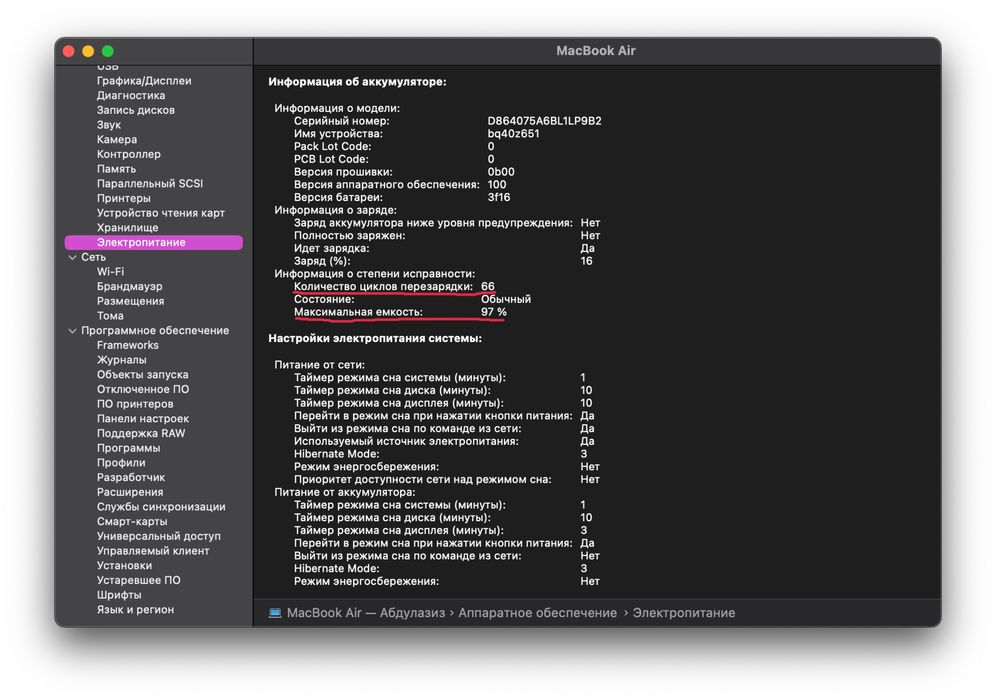Open Принтеры in the sidebar
The image size is (996, 700).
tap(124, 198)
